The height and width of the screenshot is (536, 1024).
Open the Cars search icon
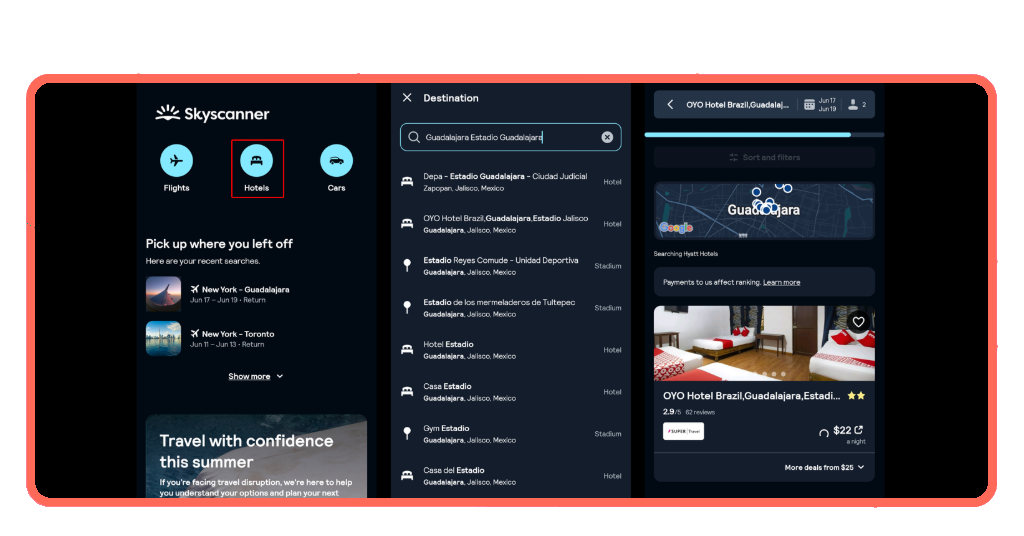(x=336, y=161)
